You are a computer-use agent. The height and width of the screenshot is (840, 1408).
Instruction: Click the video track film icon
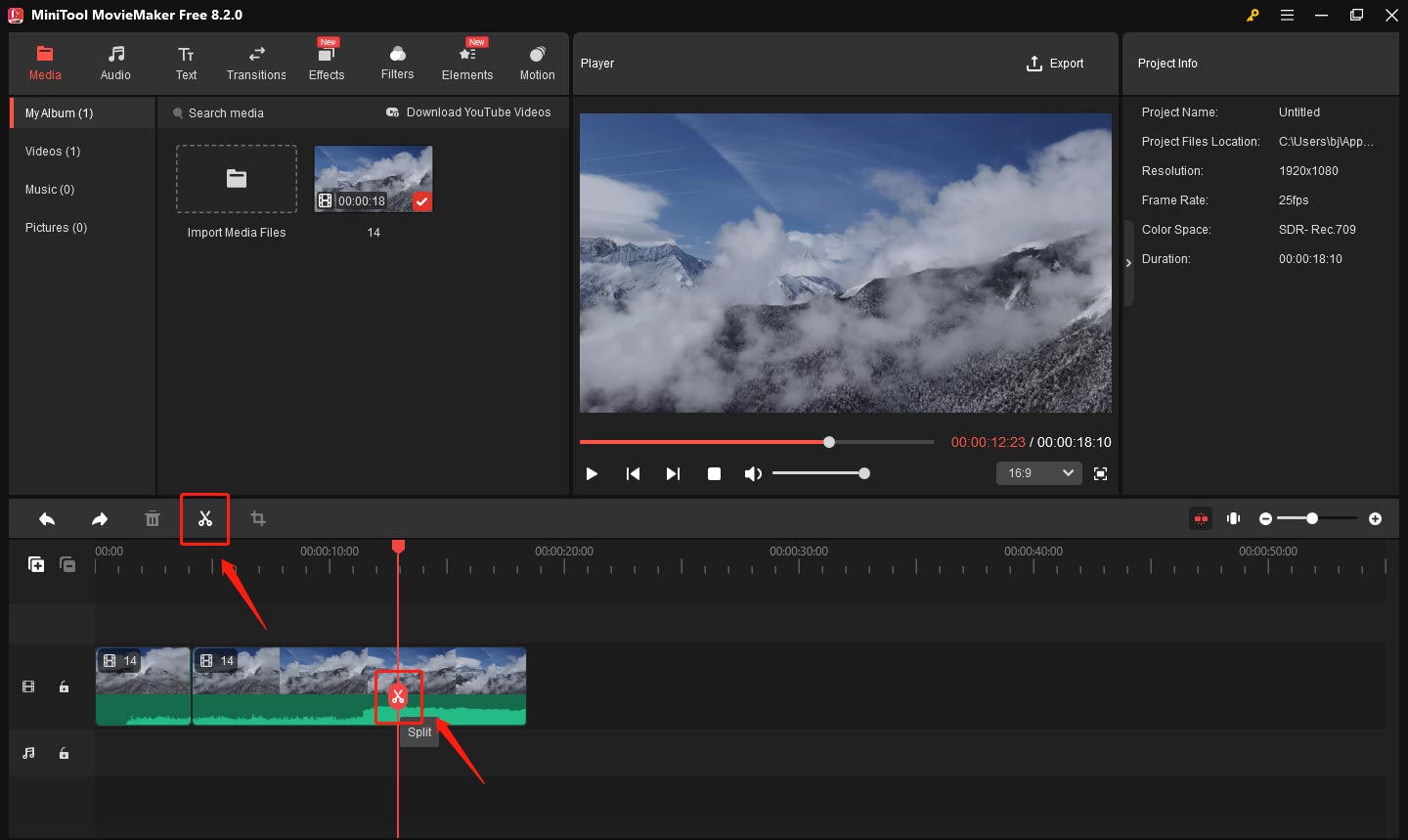[x=28, y=686]
